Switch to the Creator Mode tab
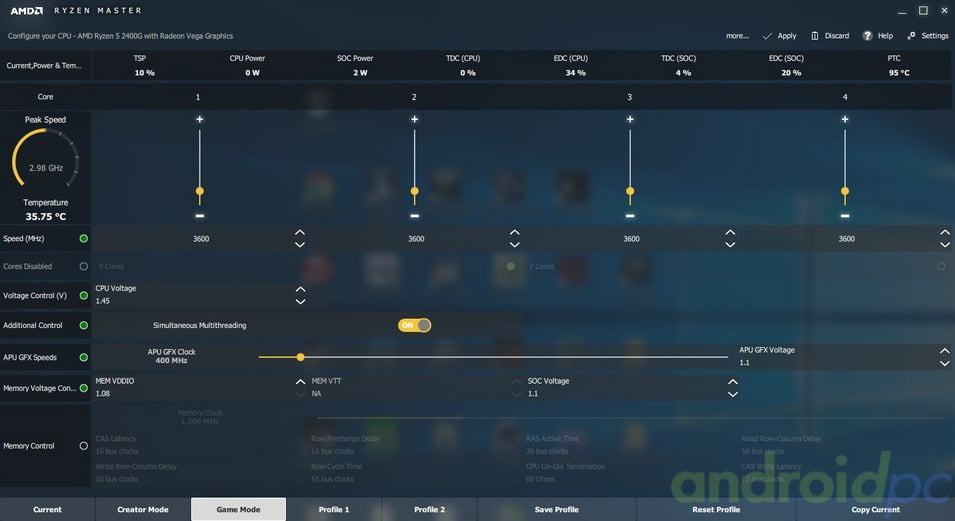Viewport: 955px width, 521px height. coord(143,509)
